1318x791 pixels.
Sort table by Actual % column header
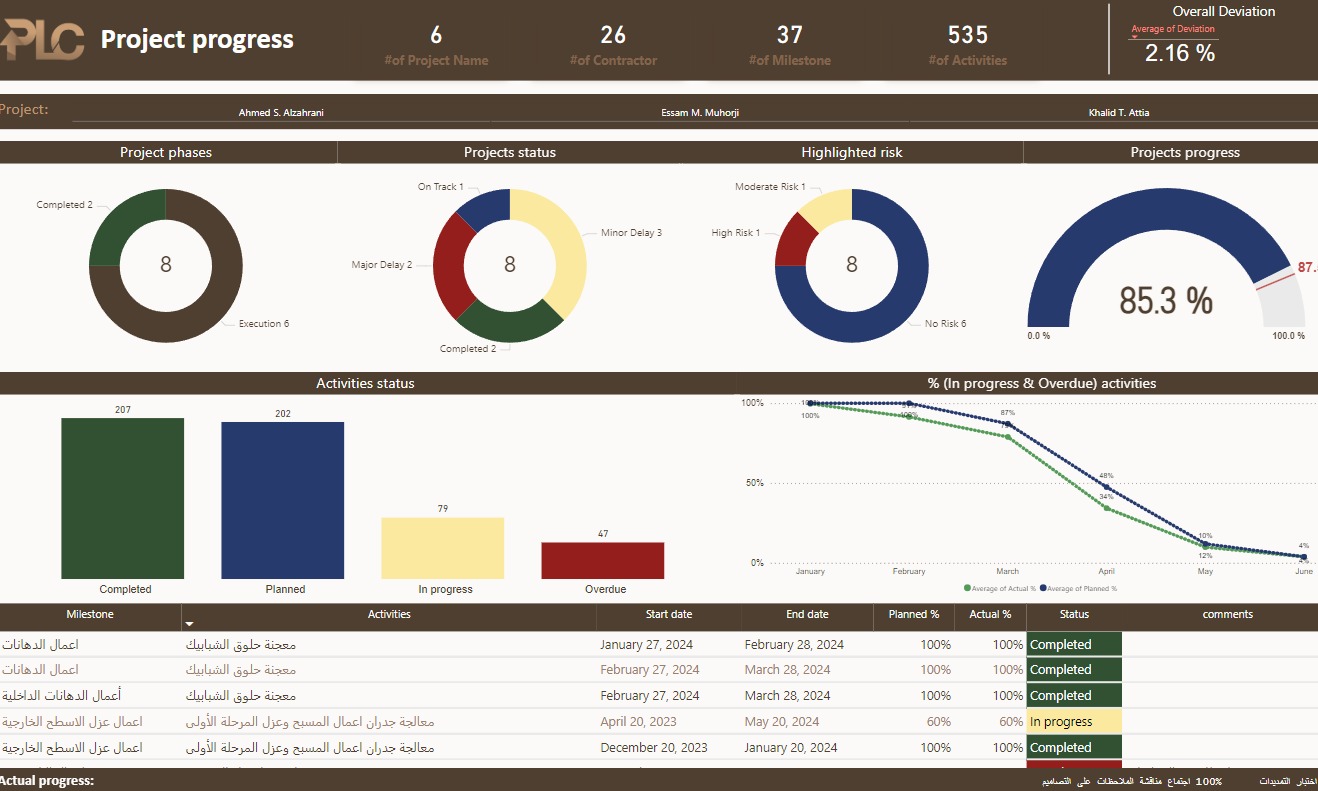click(x=990, y=614)
